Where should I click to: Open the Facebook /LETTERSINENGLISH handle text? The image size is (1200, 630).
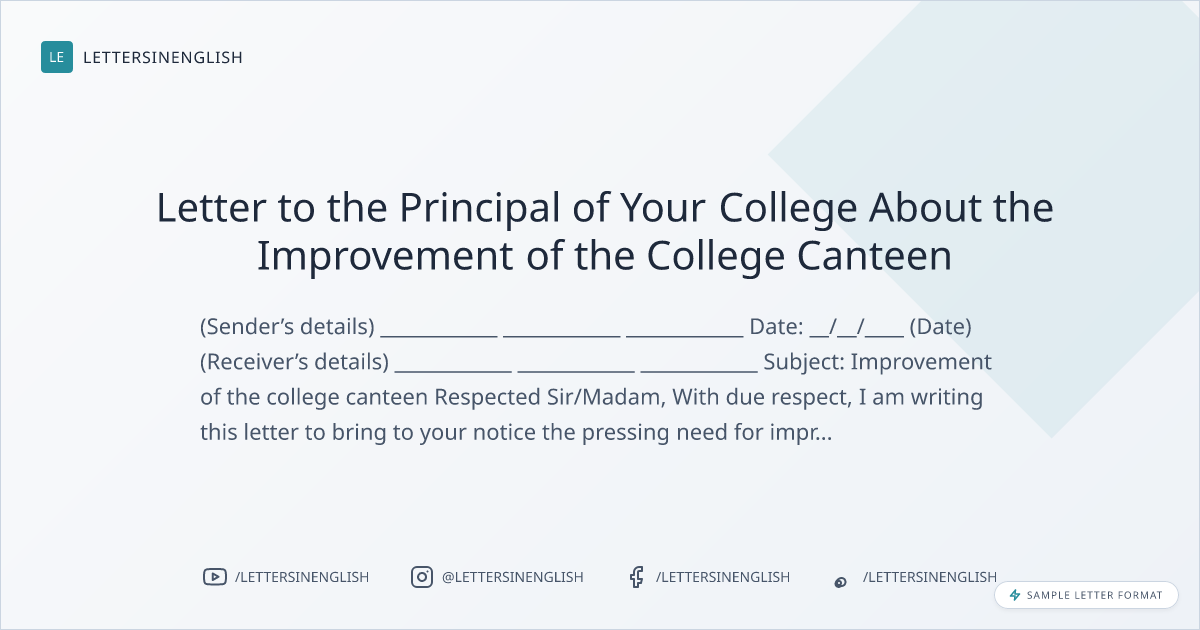(x=723, y=577)
